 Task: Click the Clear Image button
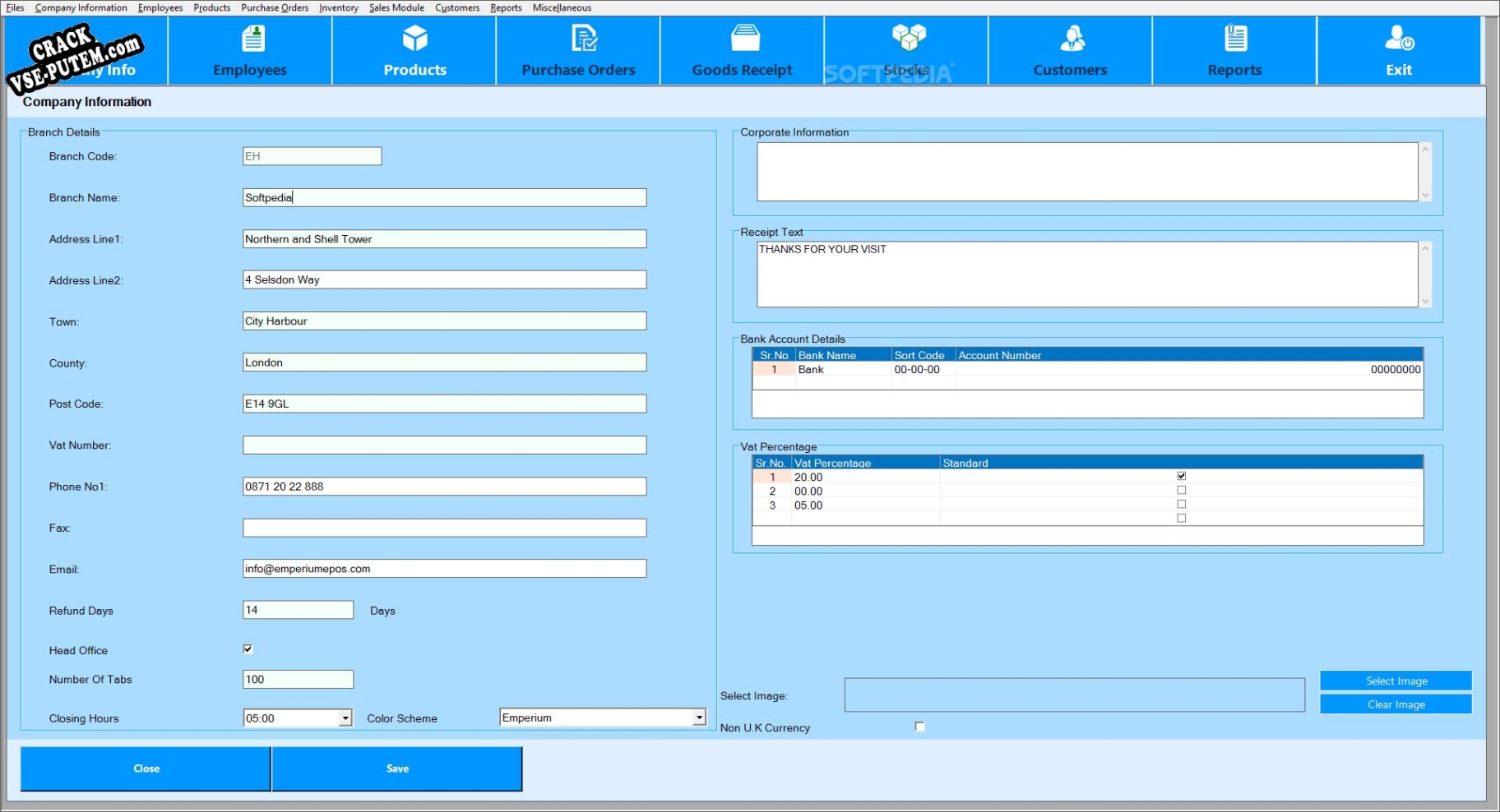coord(1396,704)
